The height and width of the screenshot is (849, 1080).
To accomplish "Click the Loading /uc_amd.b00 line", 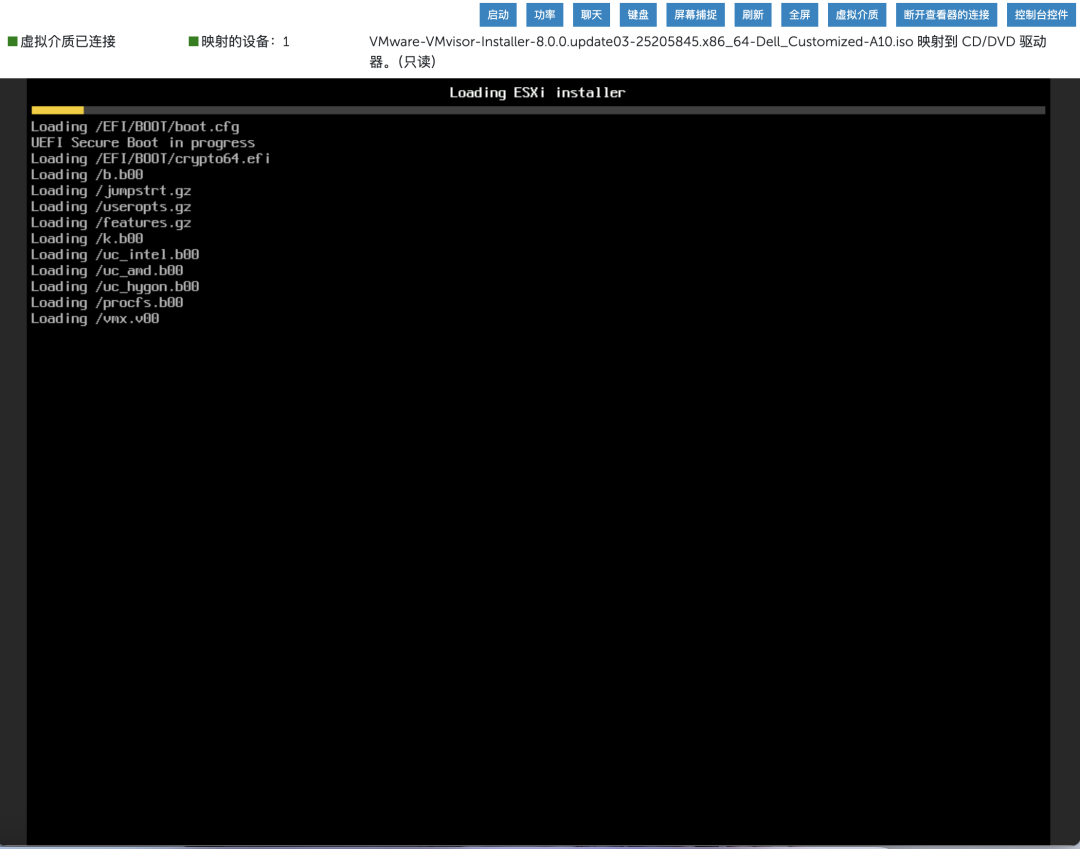I will 107,271.
